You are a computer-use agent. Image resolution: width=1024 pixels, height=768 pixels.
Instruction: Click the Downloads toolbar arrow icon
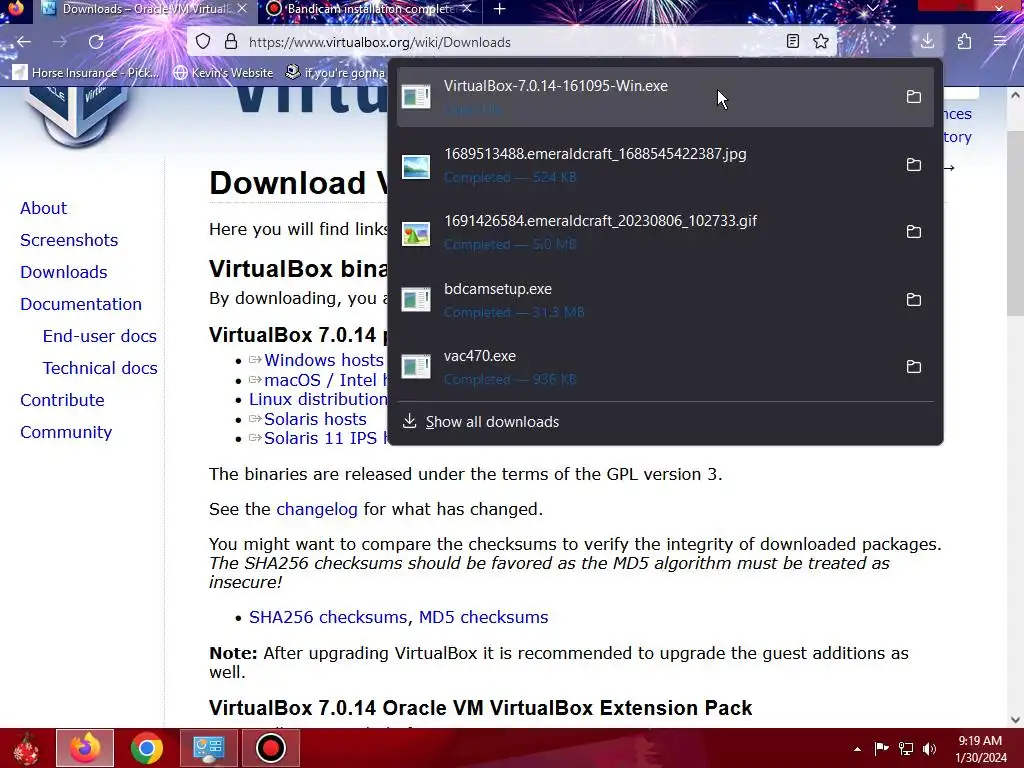[x=927, y=42]
